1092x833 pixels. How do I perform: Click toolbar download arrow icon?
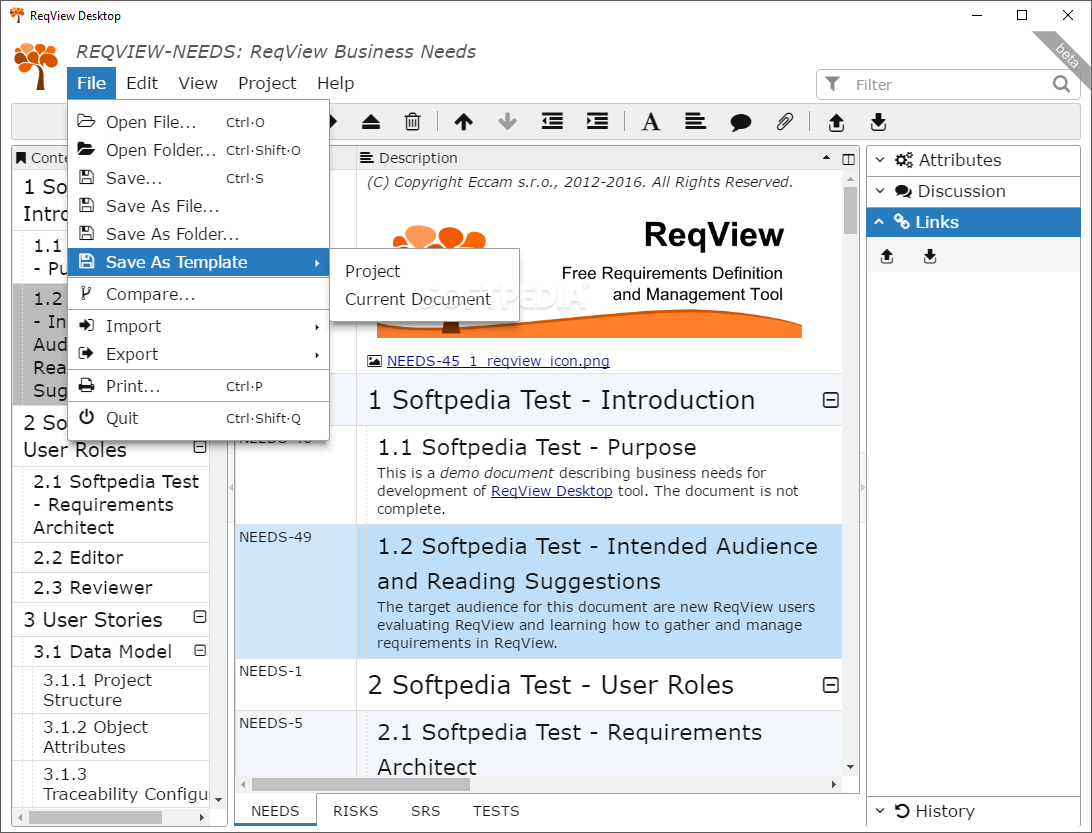tap(878, 122)
